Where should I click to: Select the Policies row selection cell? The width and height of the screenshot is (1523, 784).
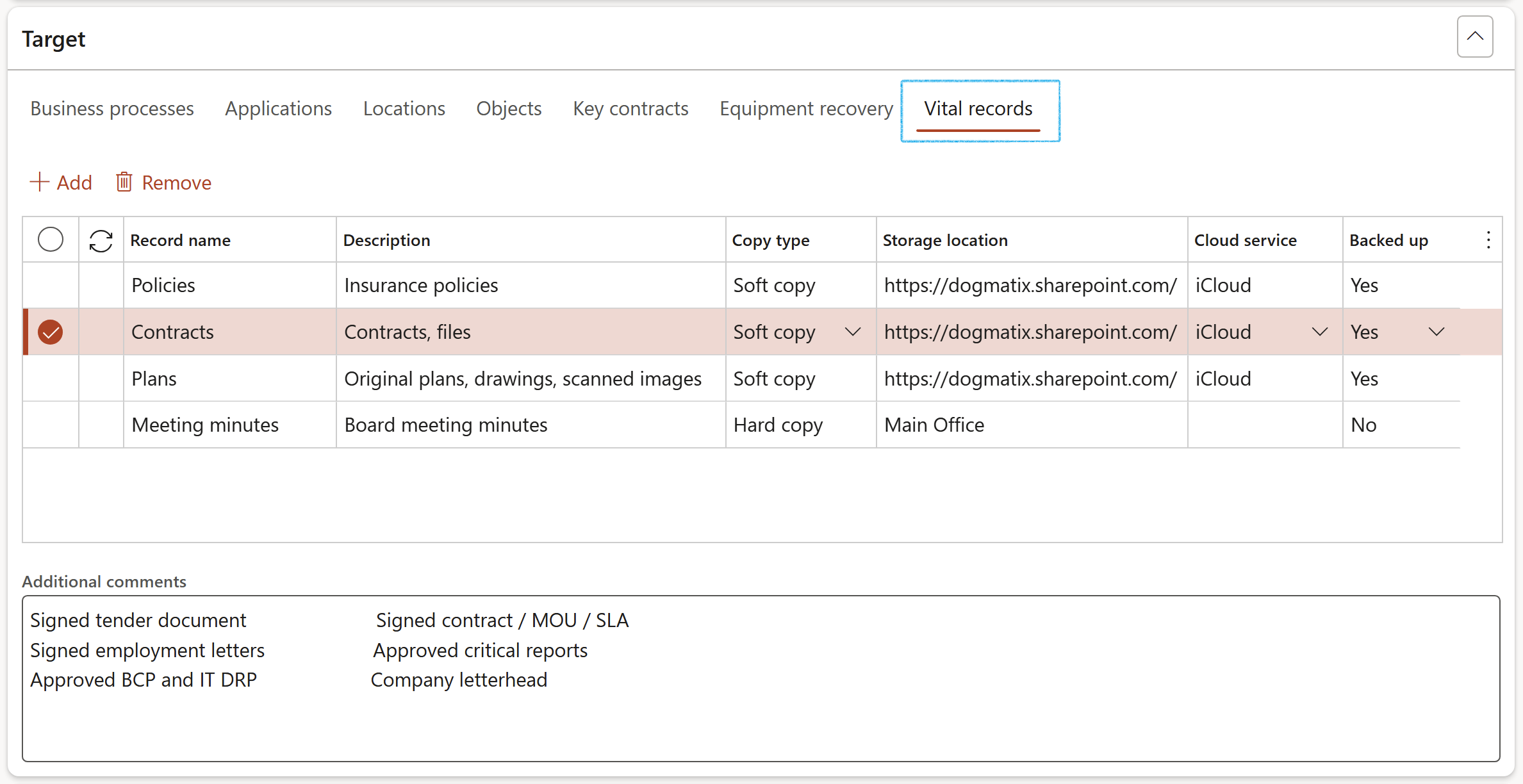tap(51, 286)
